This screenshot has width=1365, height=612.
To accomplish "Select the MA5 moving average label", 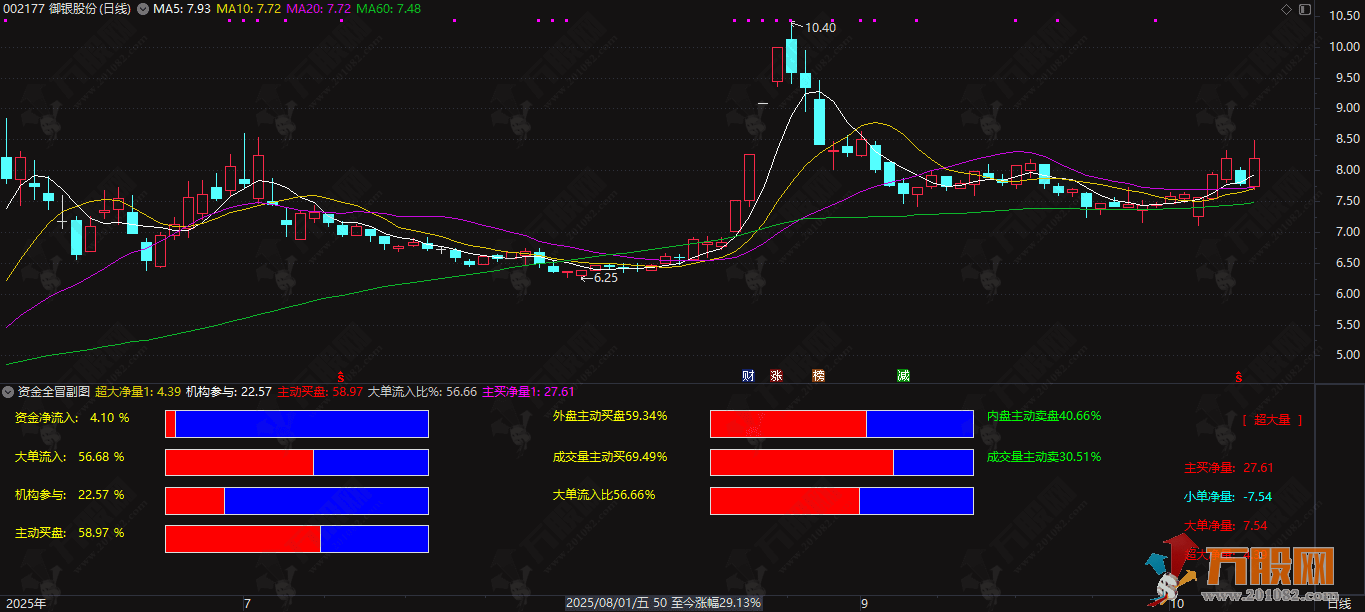I will 181,9.
